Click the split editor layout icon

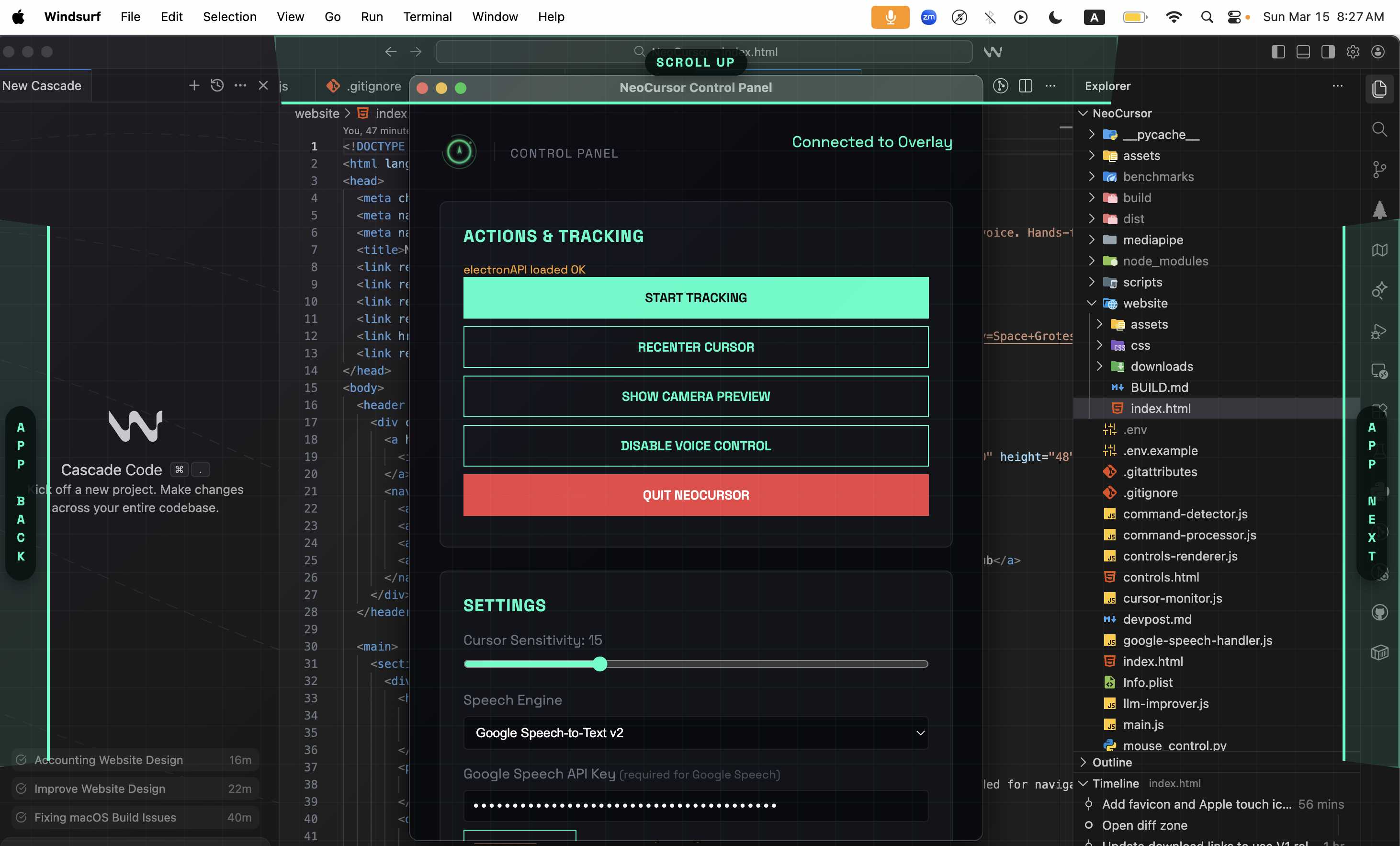1025,86
